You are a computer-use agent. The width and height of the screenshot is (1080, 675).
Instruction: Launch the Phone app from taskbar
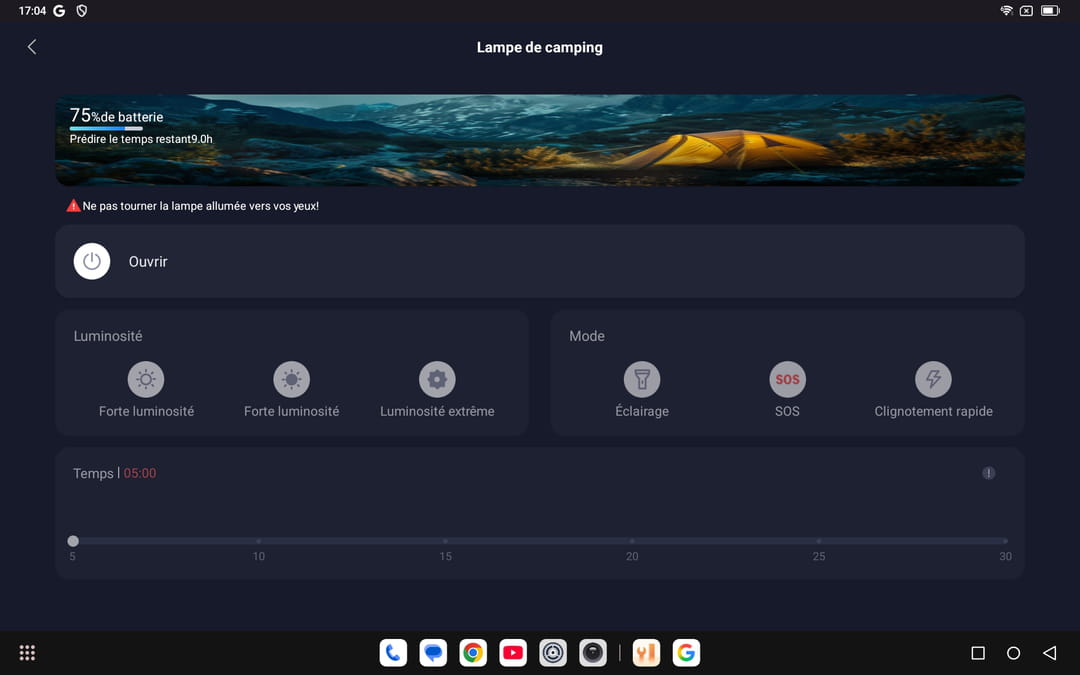coord(393,653)
